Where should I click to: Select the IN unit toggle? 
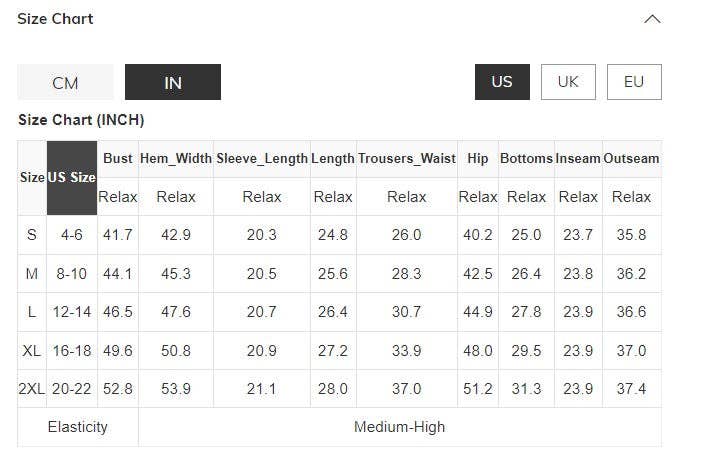[173, 82]
